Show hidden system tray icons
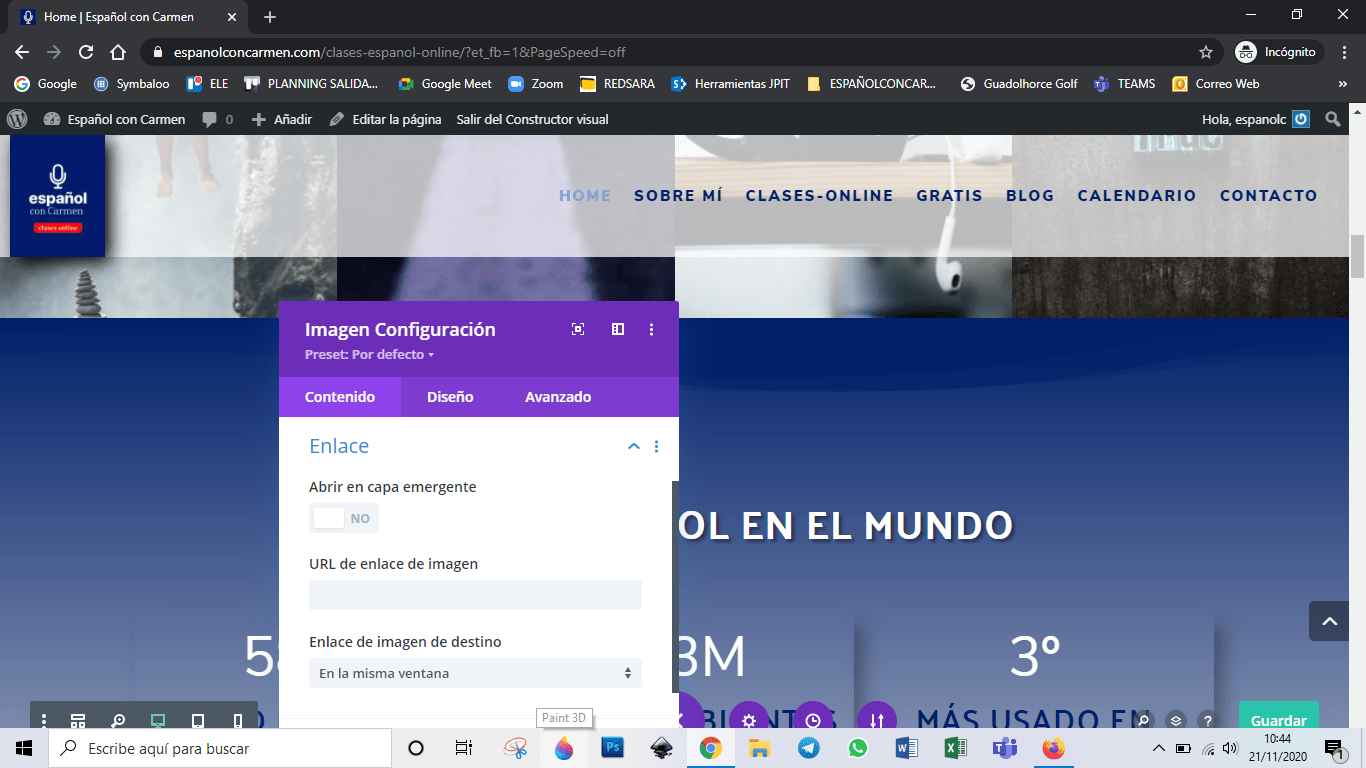Image resolution: width=1366 pixels, height=768 pixels. (x=1159, y=748)
